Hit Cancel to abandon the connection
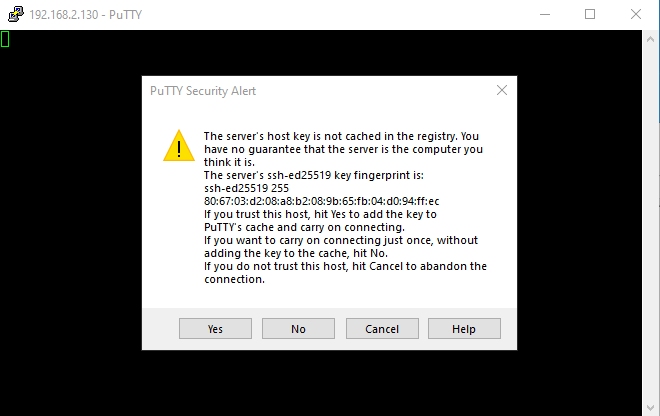 click(x=382, y=328)
